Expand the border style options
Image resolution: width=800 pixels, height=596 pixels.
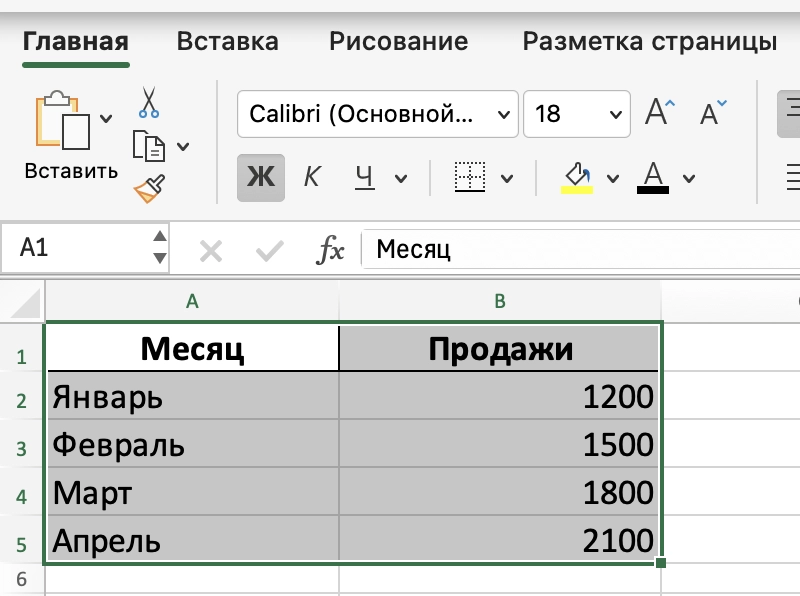pos(505,177)
